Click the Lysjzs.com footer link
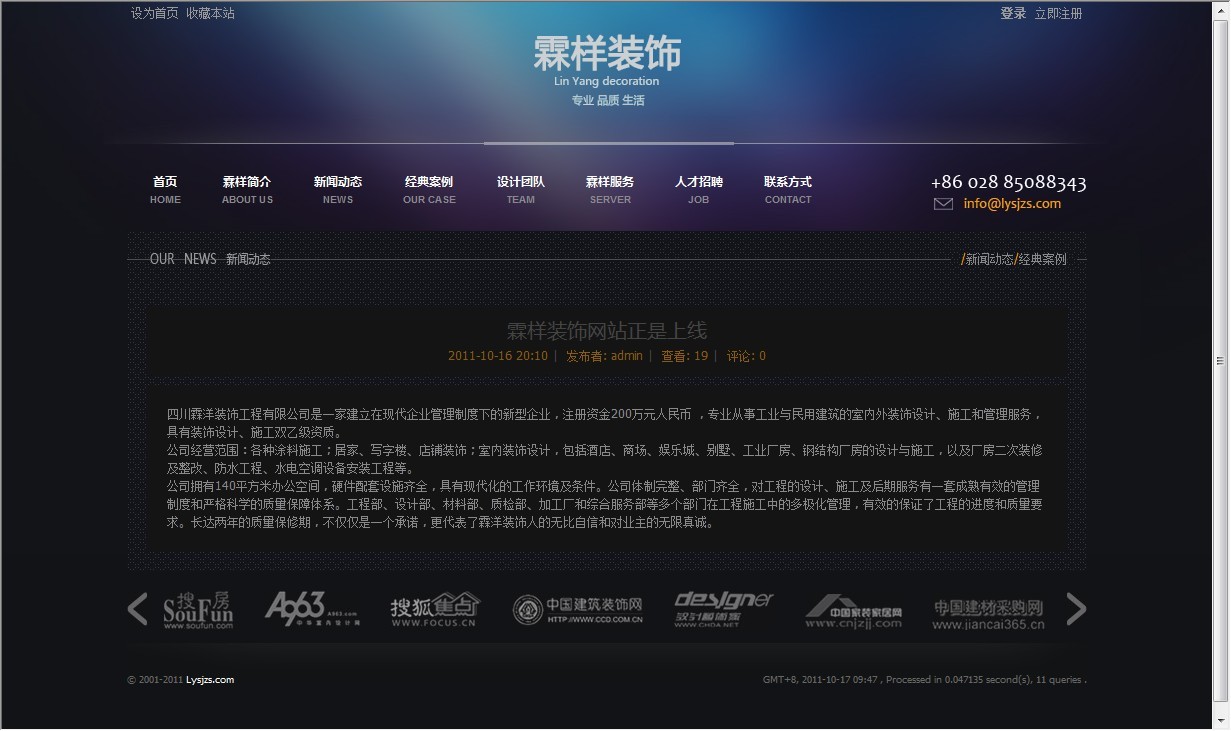 [x=210, y=680]
